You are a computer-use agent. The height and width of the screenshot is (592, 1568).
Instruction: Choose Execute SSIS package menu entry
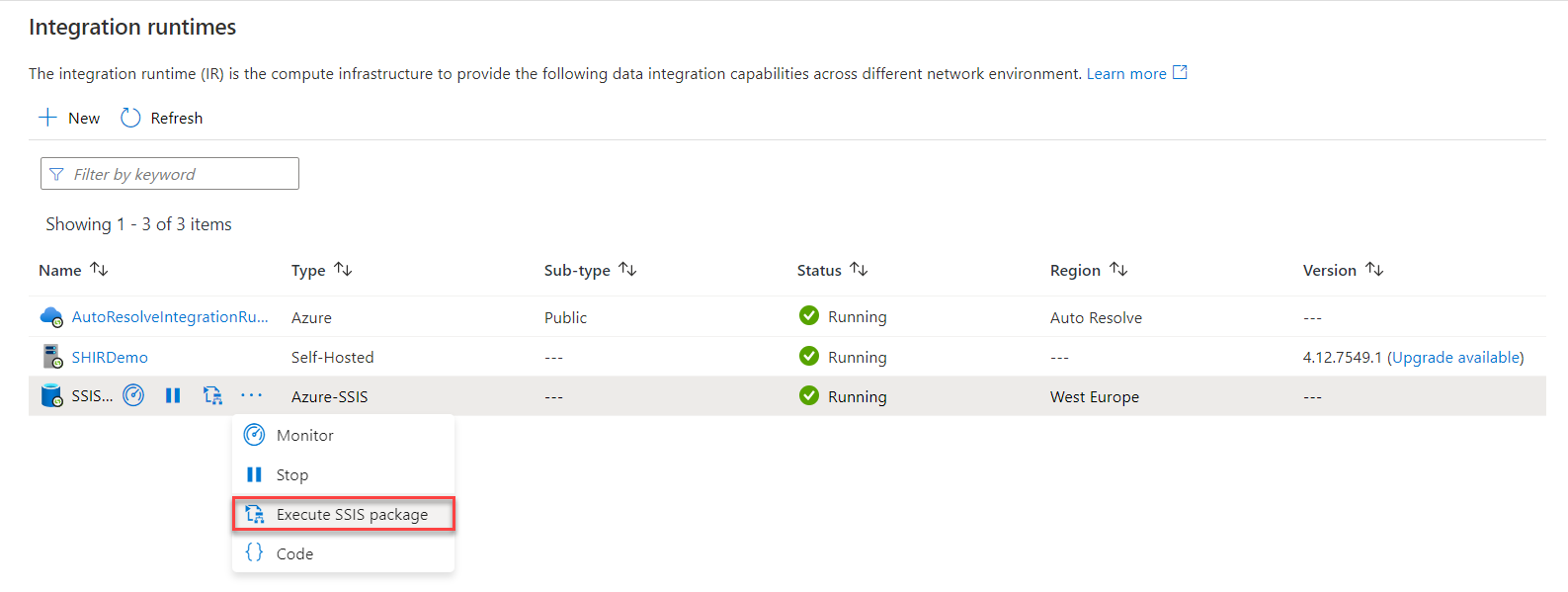pos(352,514)
